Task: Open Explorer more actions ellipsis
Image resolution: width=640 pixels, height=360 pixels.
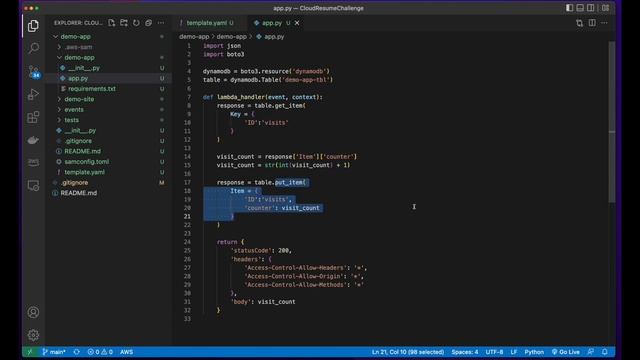Action: pos(161,23)
